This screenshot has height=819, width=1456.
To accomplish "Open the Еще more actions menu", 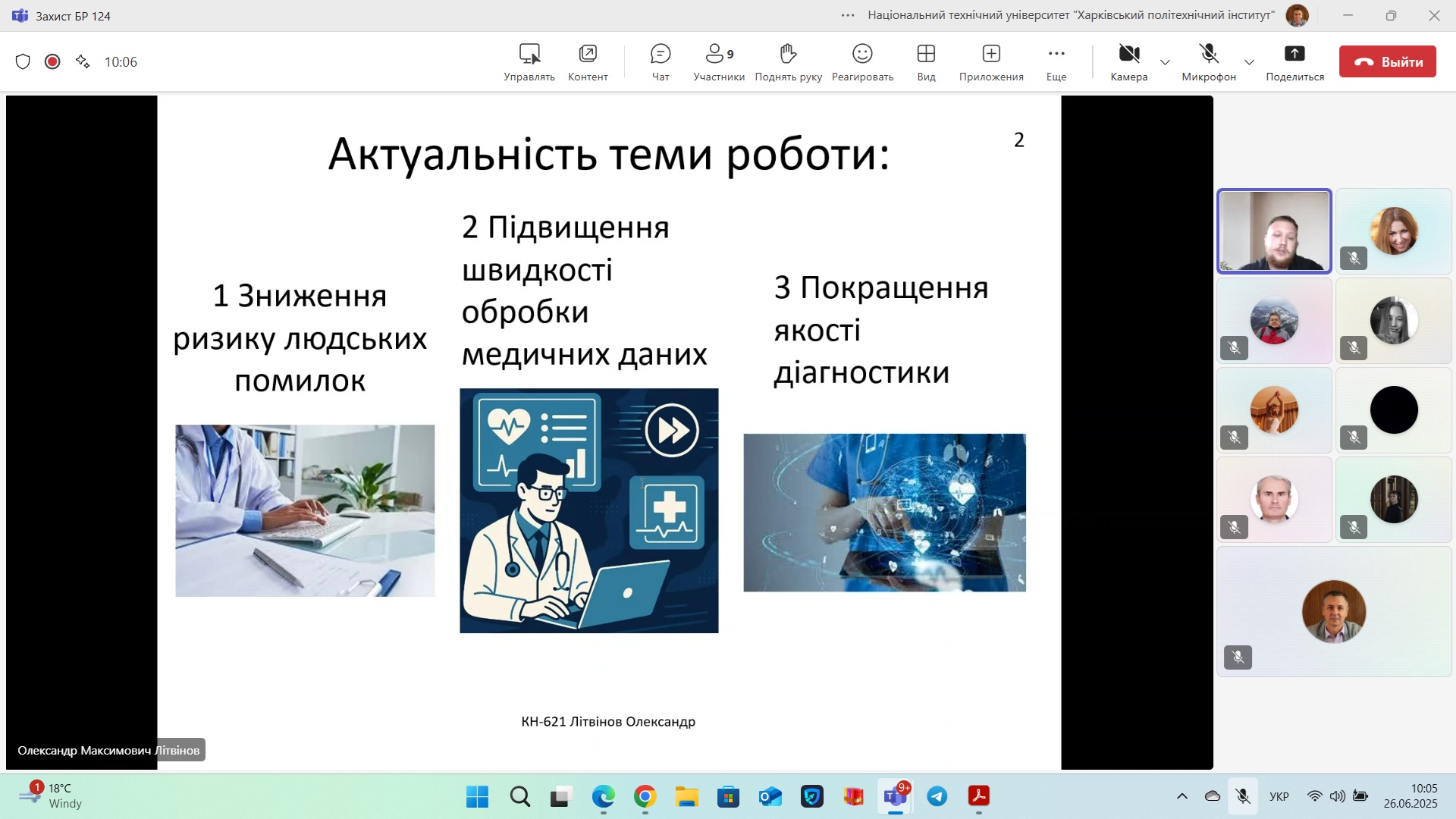I will point(1056,61).
